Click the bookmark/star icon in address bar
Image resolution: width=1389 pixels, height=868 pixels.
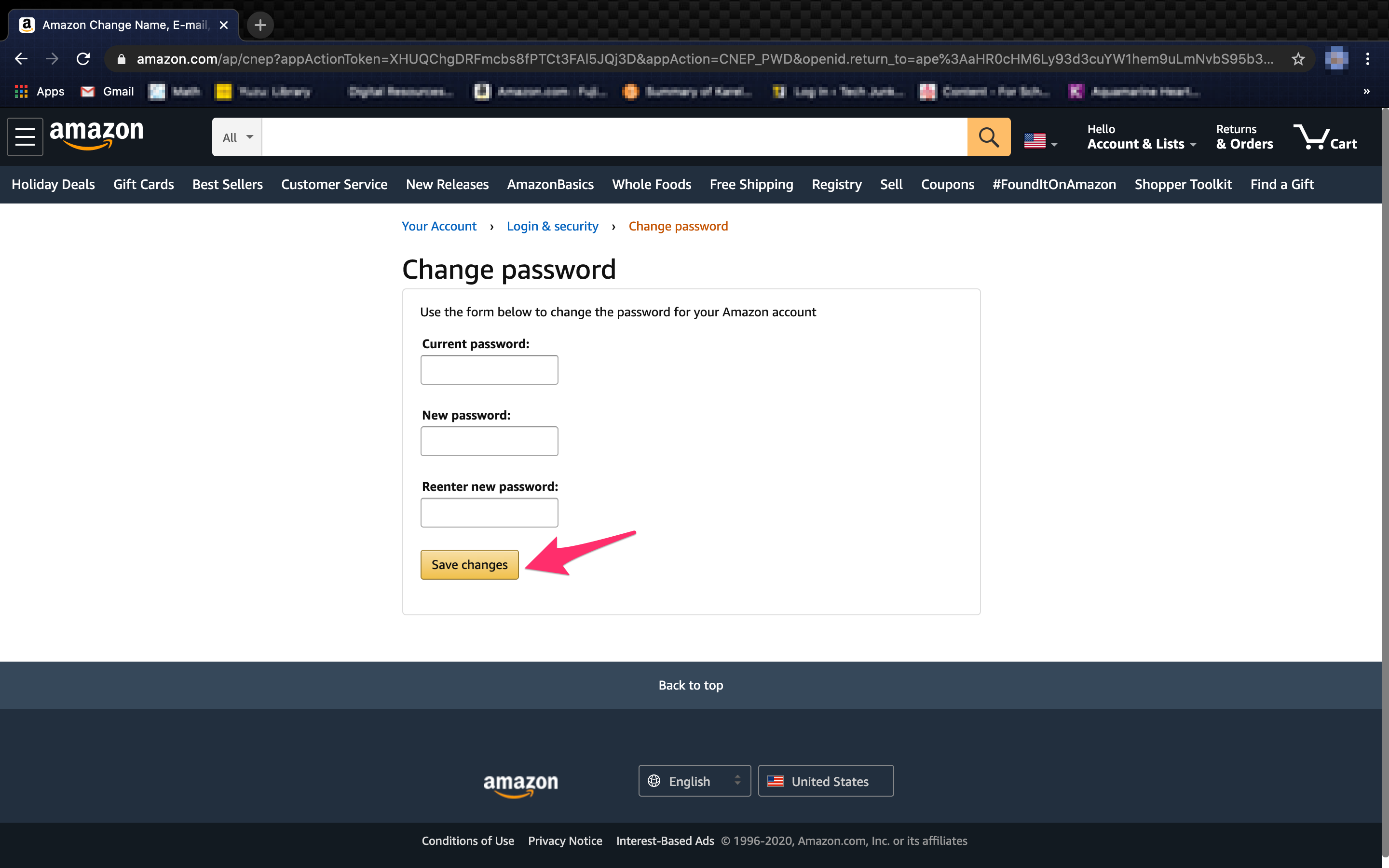click(1297, 59)
